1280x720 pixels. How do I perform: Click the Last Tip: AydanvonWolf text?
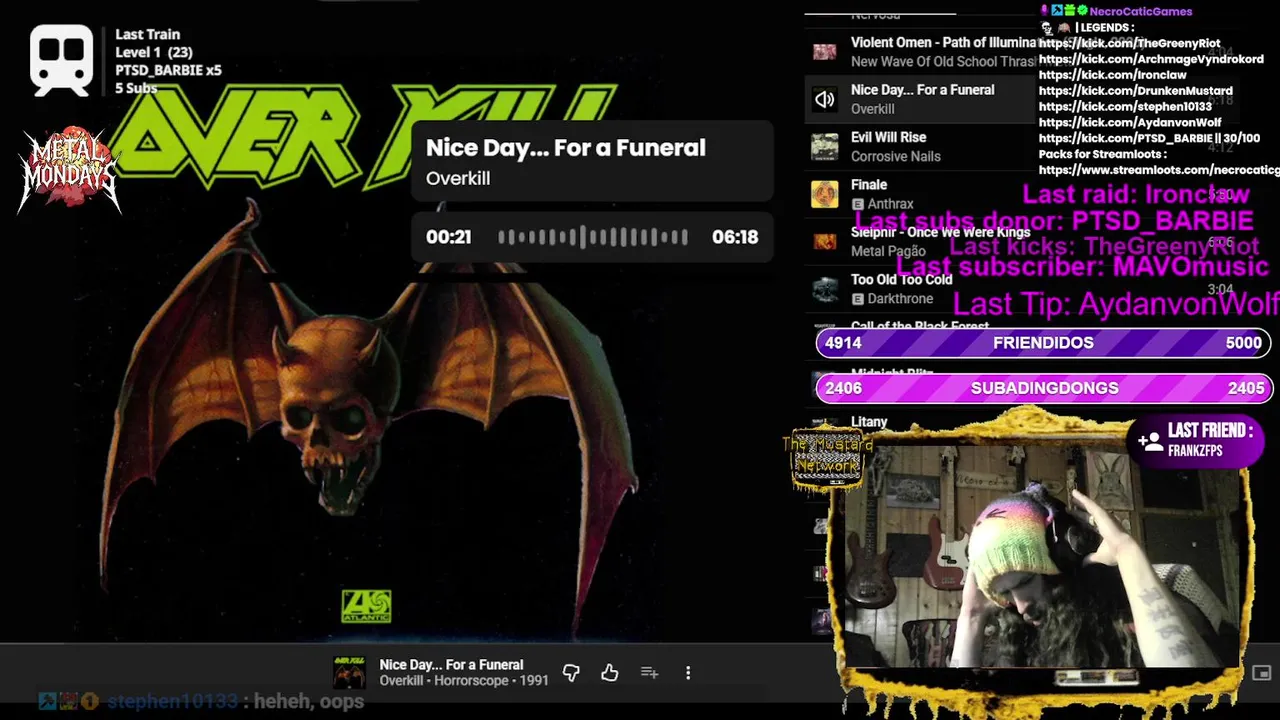[x=1116, y=304]
